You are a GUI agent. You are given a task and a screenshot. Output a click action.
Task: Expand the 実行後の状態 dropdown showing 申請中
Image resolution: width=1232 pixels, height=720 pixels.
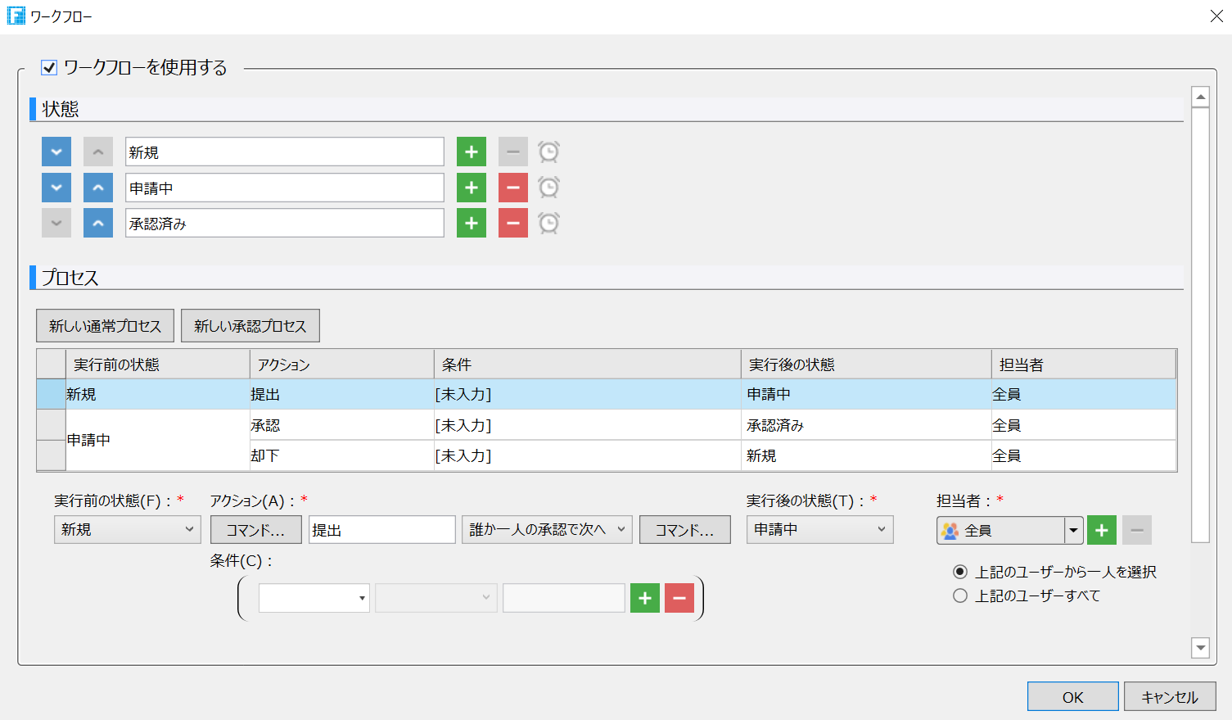819,530
